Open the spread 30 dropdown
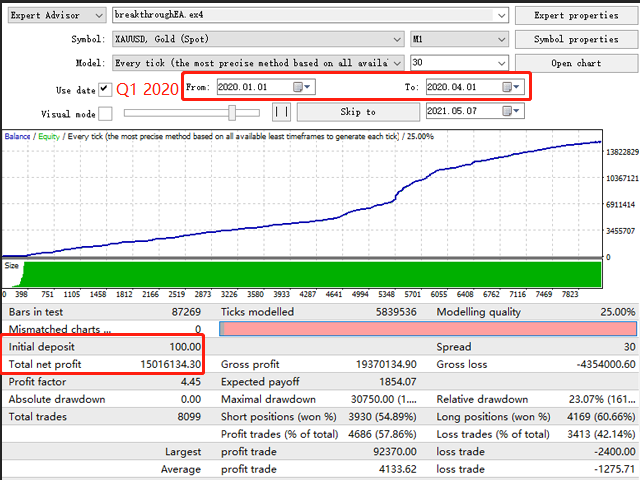The height and width of the screenshot is (480, 640). click(502, 63)
